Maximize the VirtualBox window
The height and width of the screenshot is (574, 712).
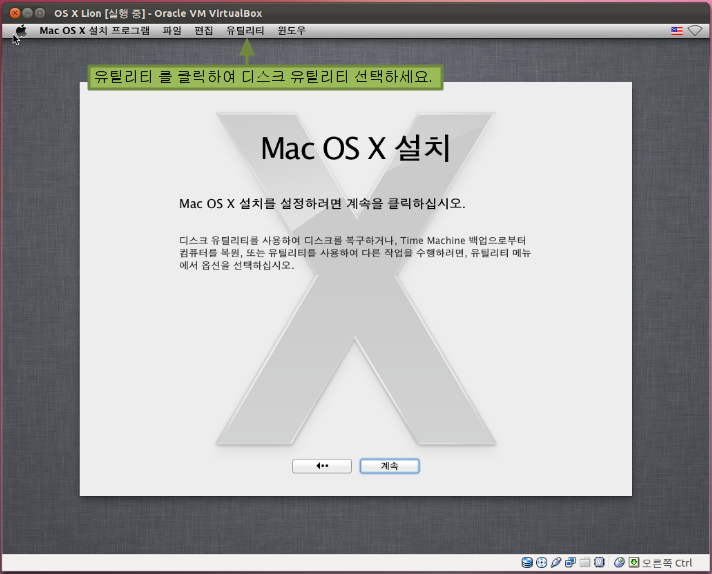[40, 13]
